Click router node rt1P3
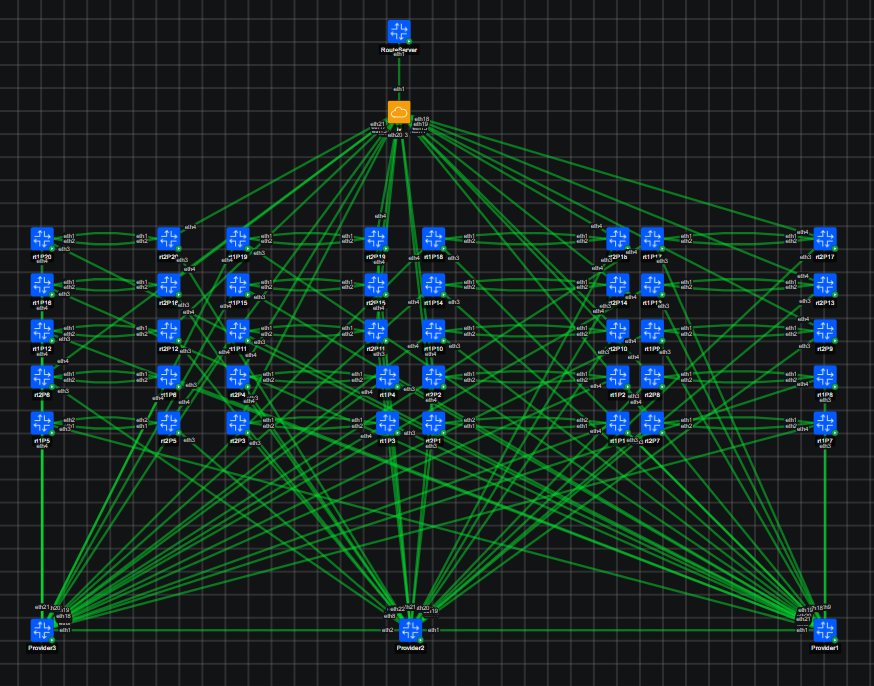Image resolution: width=874 pixels, height=686 pixels. click(x=388, y=424)
